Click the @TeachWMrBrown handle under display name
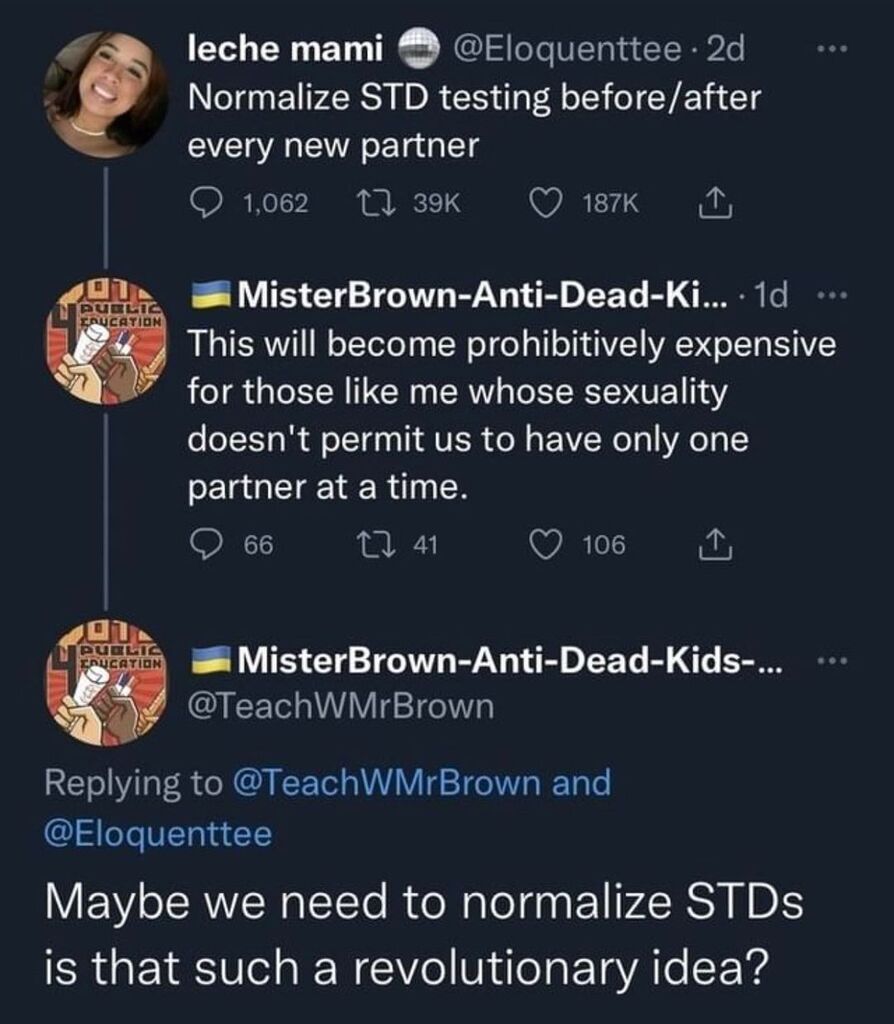This screenshot has height=1024, width=894. [341, 707]
